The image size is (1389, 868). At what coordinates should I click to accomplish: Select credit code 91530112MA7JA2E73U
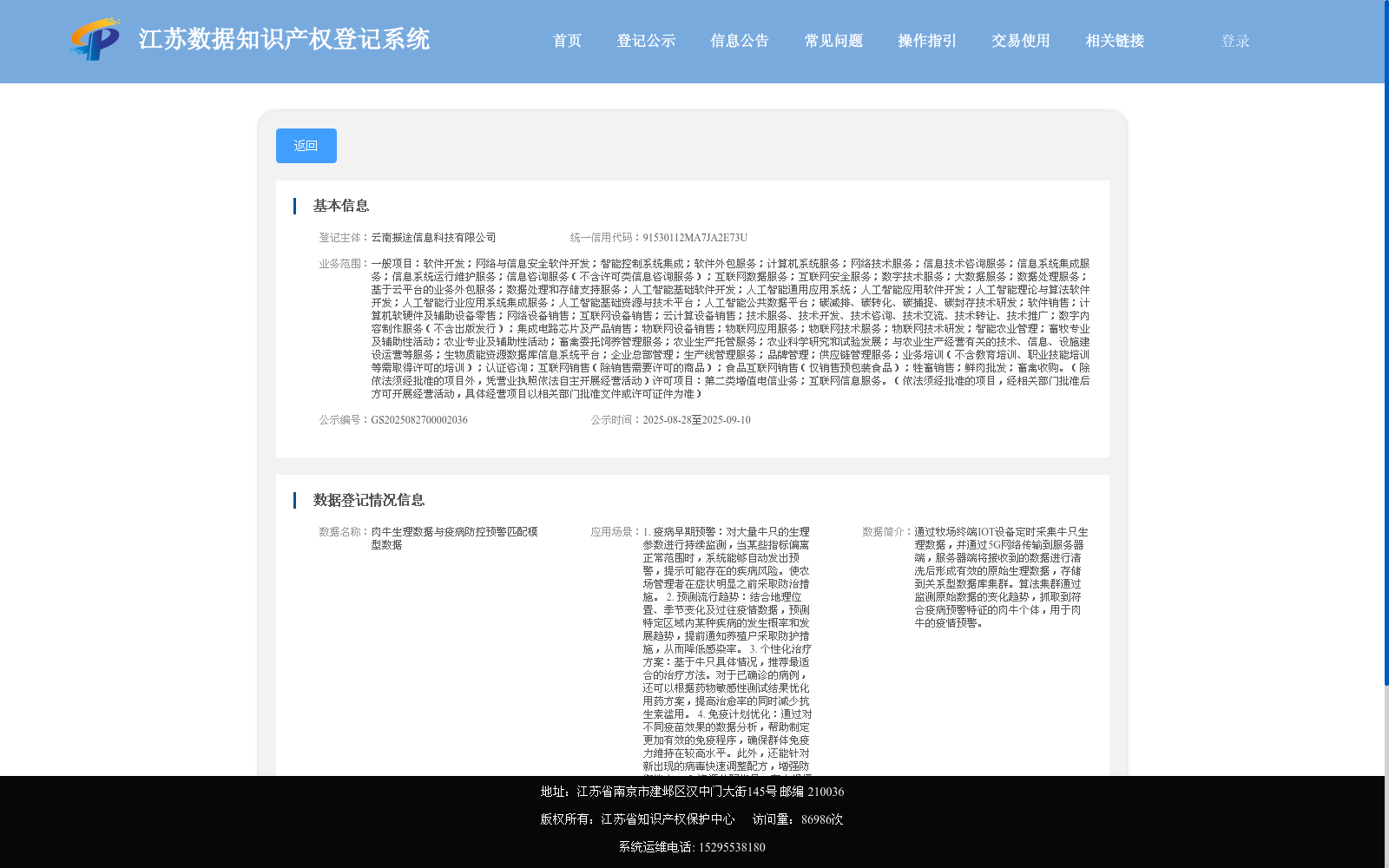[694, 238]
